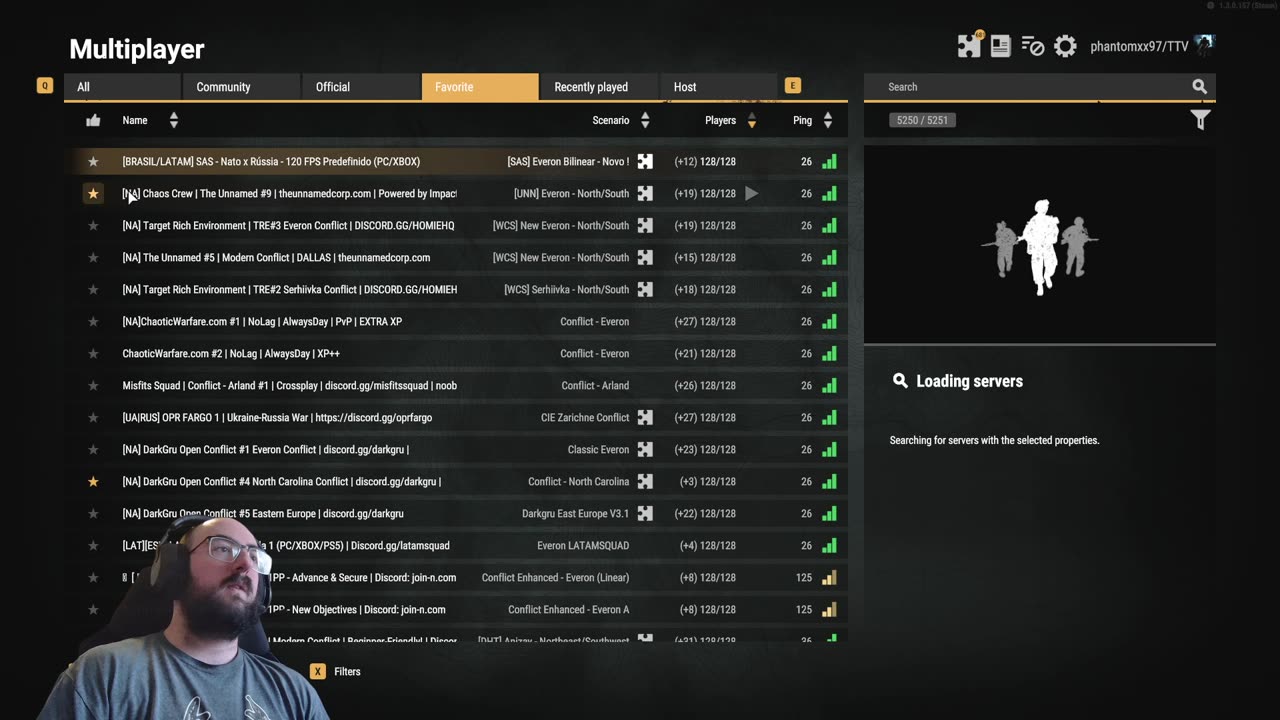Click modded icon on Chaos Crew row

pos(645,193)
